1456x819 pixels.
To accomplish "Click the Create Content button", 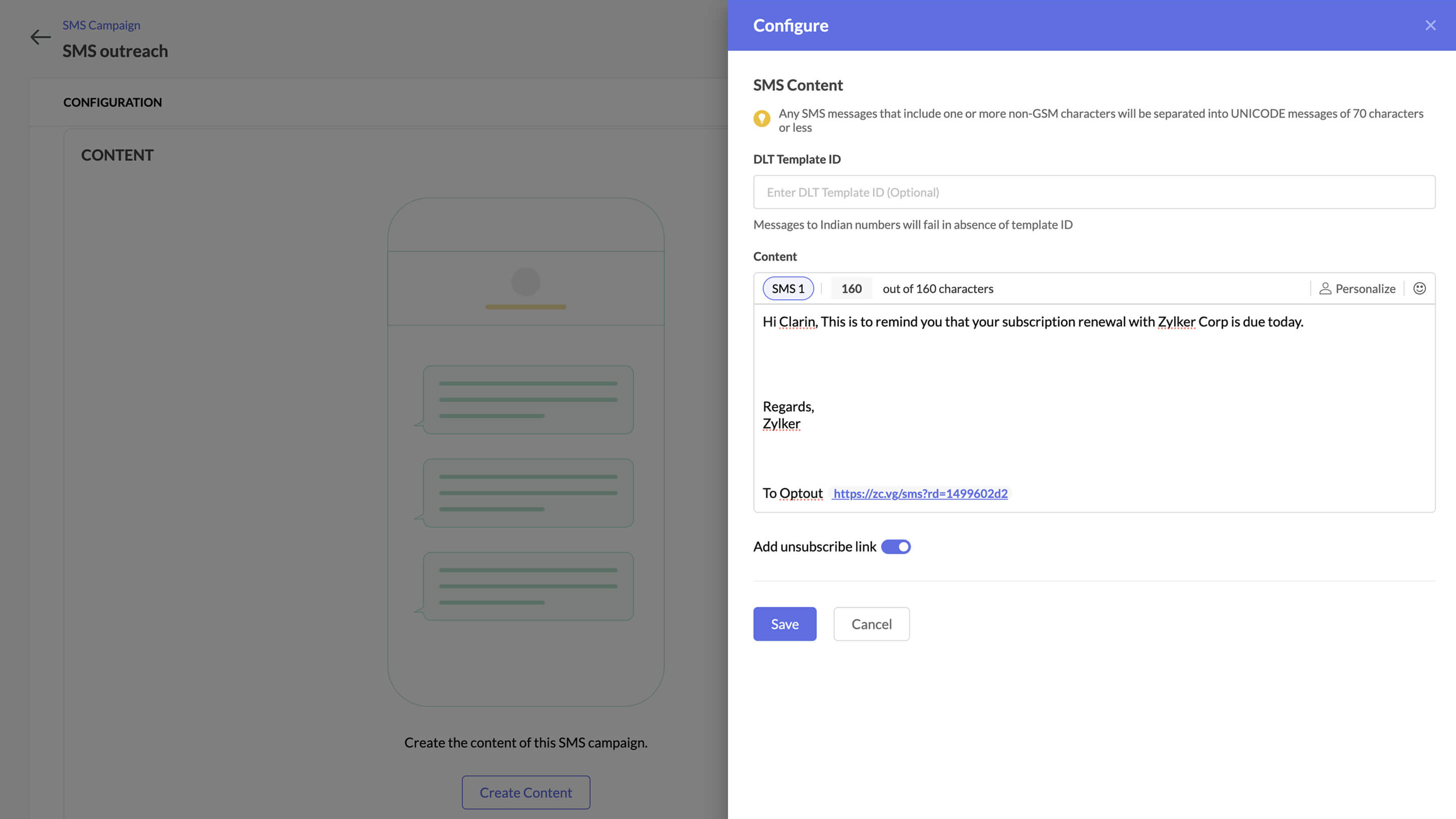I will tap(526, 792).
